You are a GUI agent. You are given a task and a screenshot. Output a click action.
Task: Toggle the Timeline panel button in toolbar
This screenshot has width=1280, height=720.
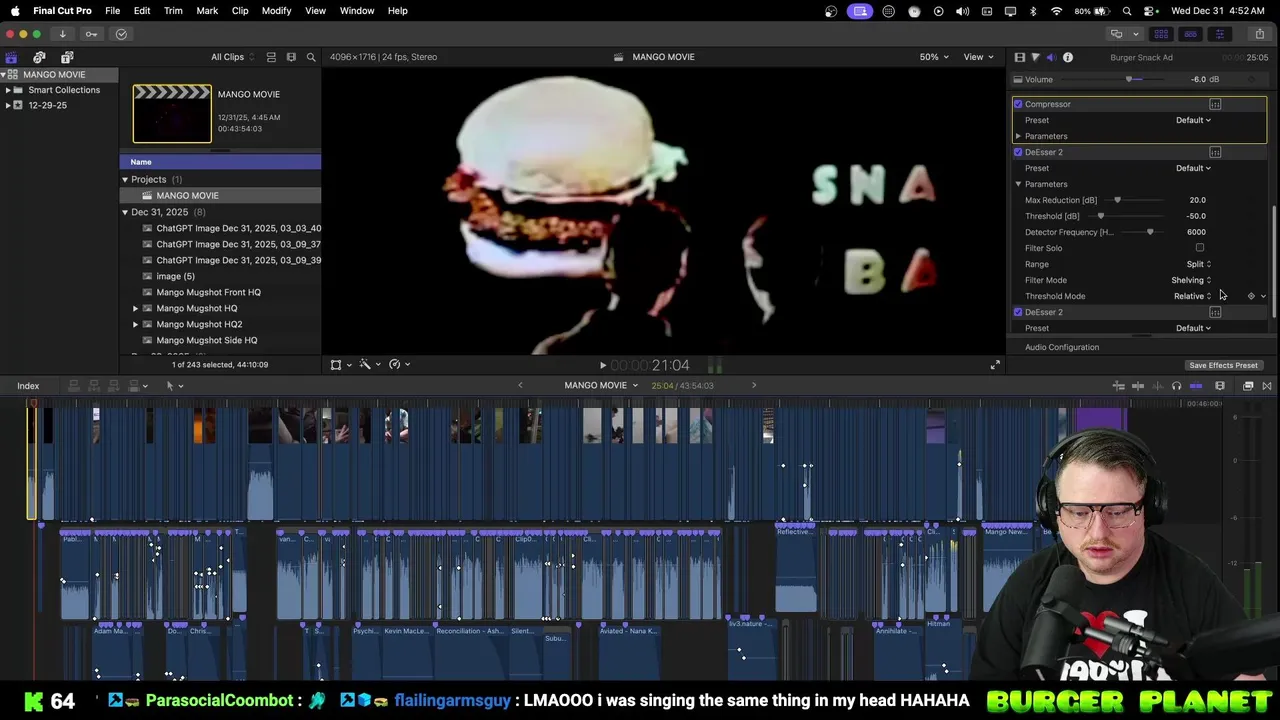click(1190, 34)
